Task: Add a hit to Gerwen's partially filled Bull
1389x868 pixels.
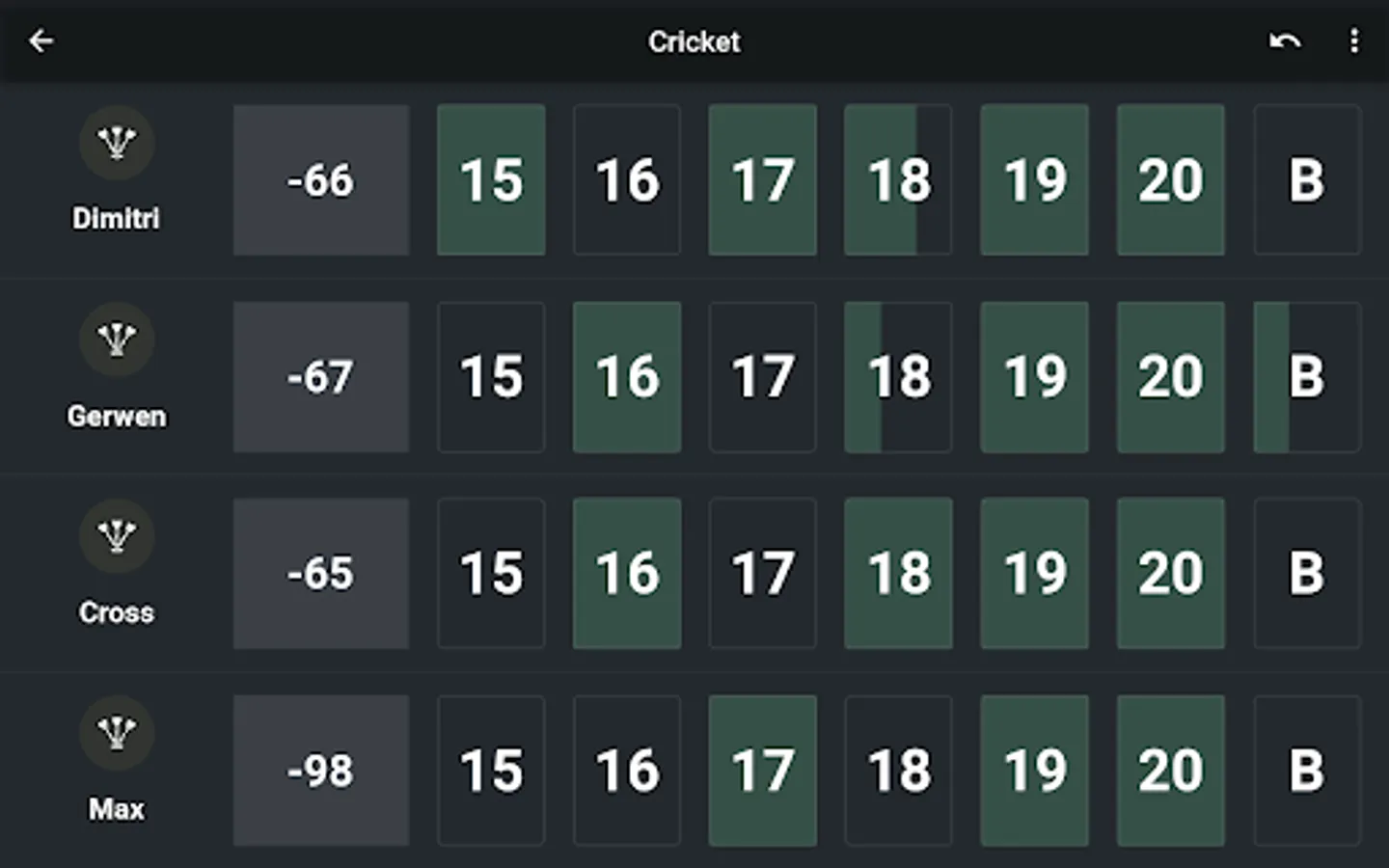Action: click(x=1307, y=377)
